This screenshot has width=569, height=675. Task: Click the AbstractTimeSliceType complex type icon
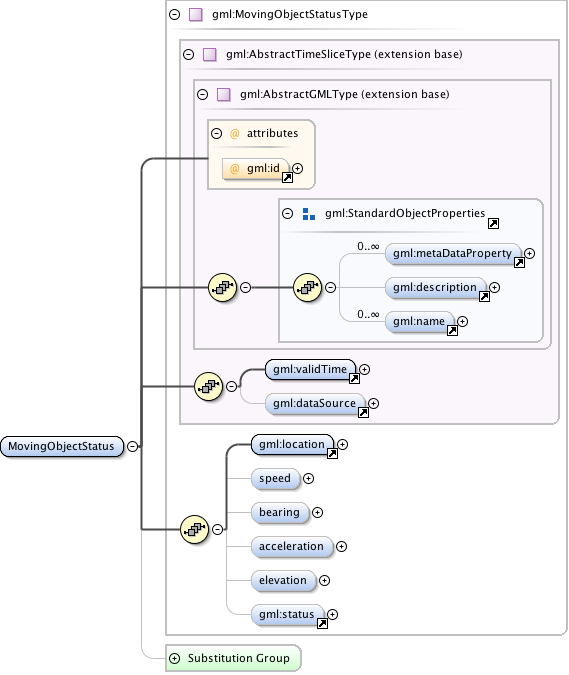coord(210,55)
